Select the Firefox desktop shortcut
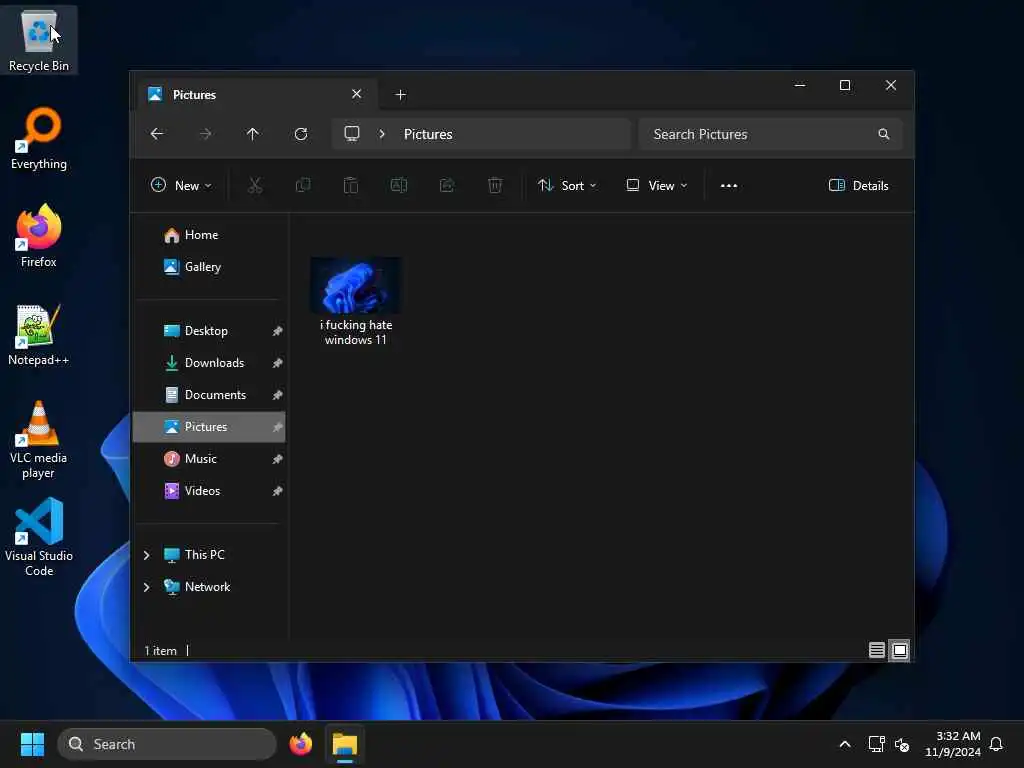The width and height of the screenshot is (1024, 768). [39, 236]
